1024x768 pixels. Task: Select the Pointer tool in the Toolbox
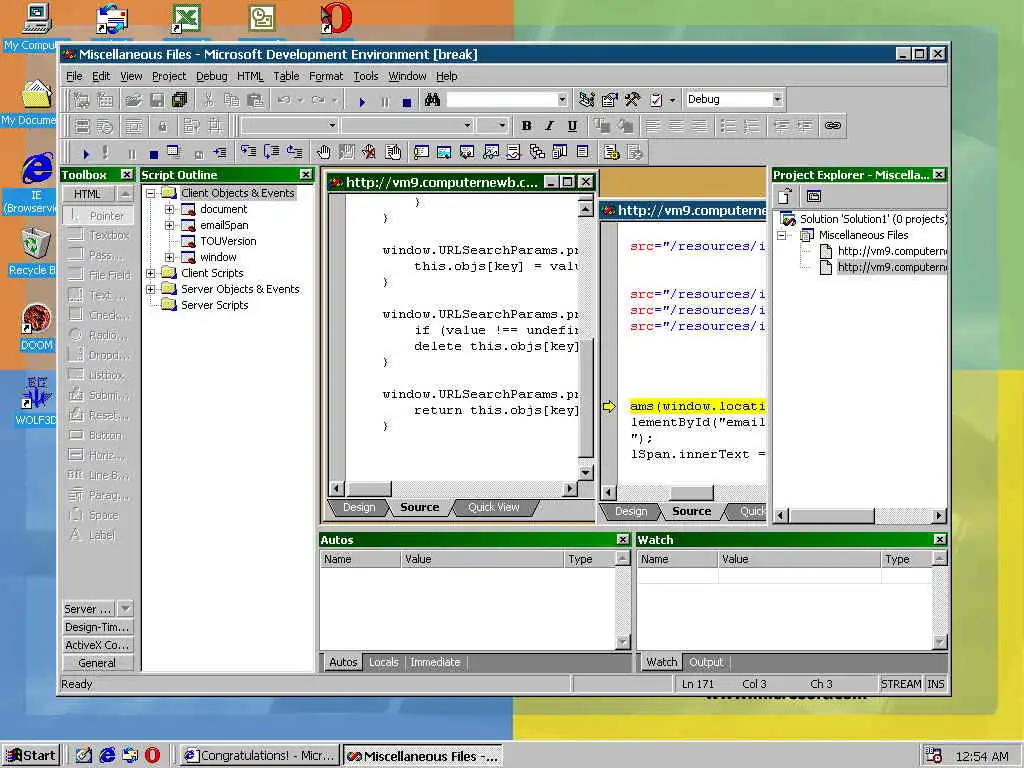point(98,216)
